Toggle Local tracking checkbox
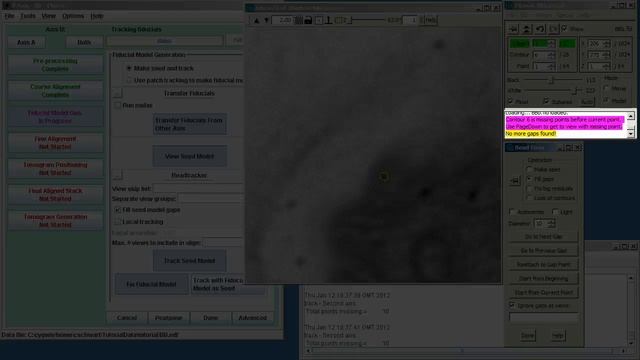Screen dimensions: 640x360 click(x=118, y=222)
